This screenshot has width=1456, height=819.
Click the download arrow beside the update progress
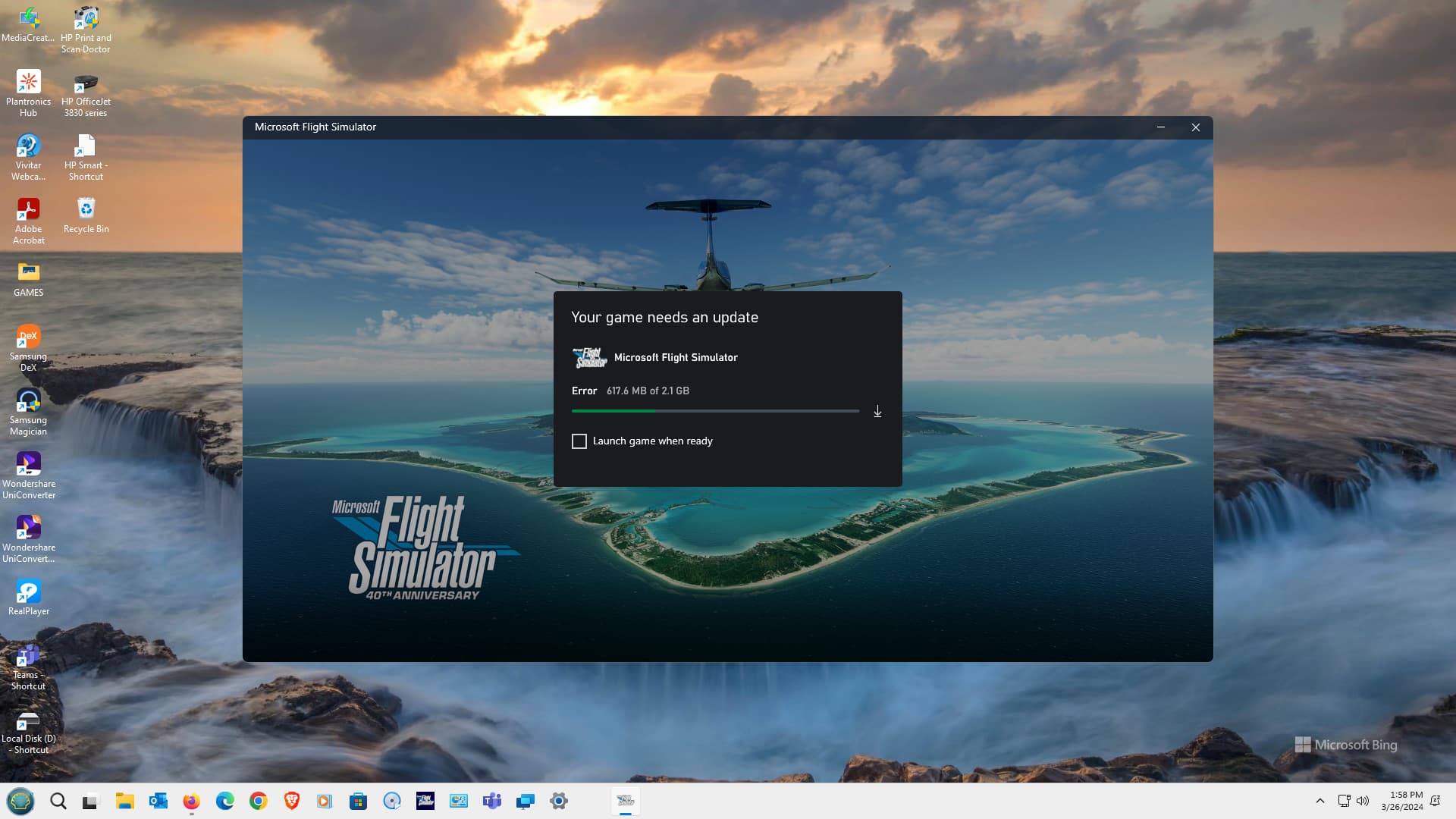coord(877,411)
